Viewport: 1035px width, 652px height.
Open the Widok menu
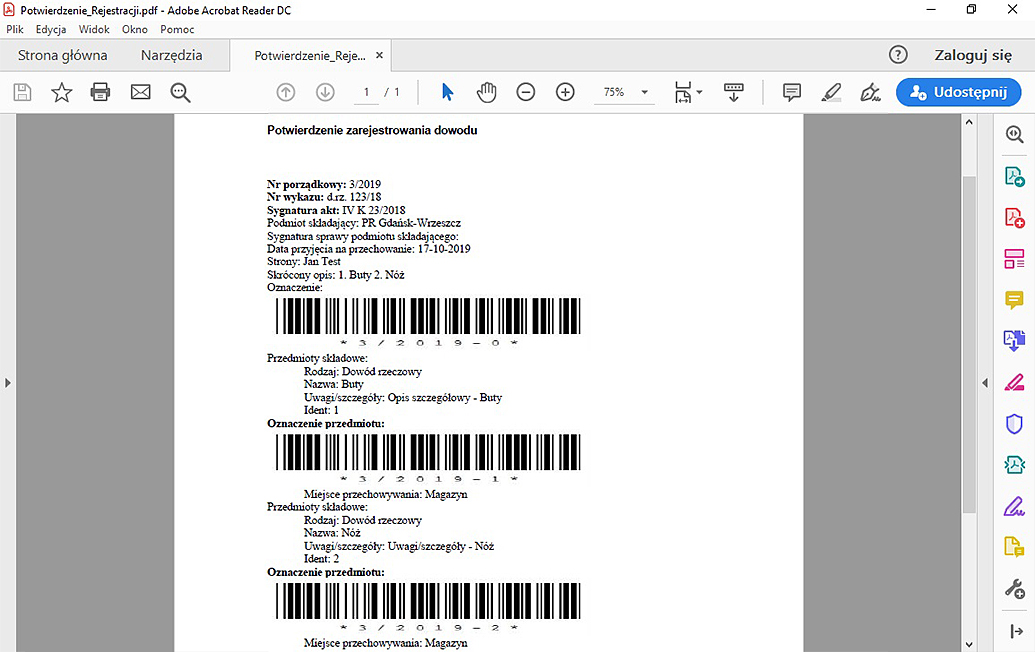(94, 29)
